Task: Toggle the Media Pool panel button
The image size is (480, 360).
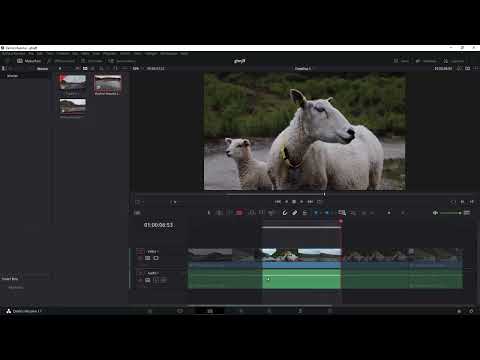Action: 29,61
